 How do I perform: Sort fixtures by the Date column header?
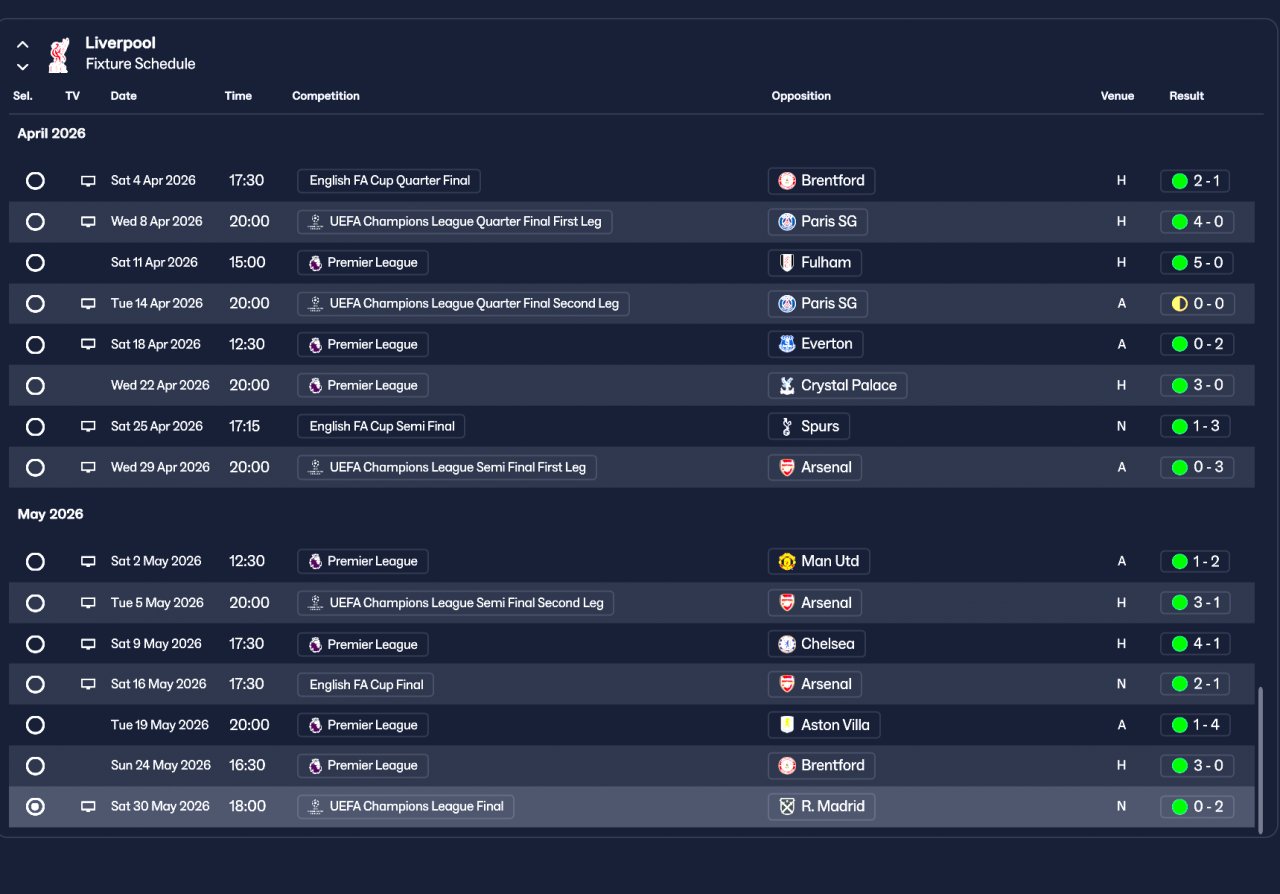pyautogui.click(x=124, y=96)
